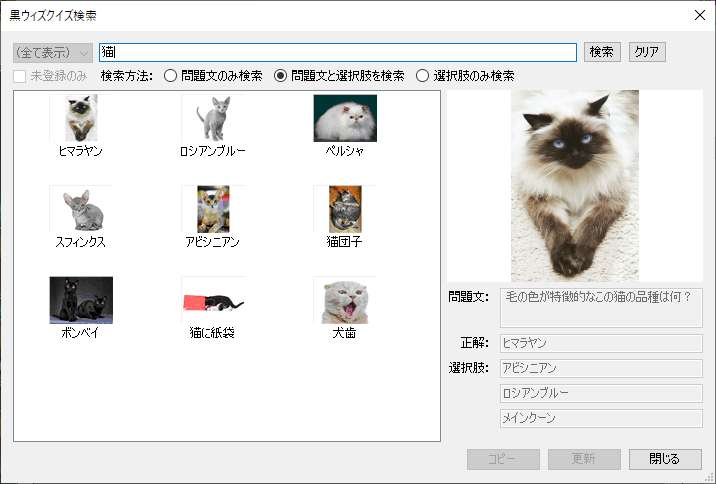The image size is (716, 484).
Task: Select the 犬歯 yawning cat thumbnail
Action: [x=344, y=300]
